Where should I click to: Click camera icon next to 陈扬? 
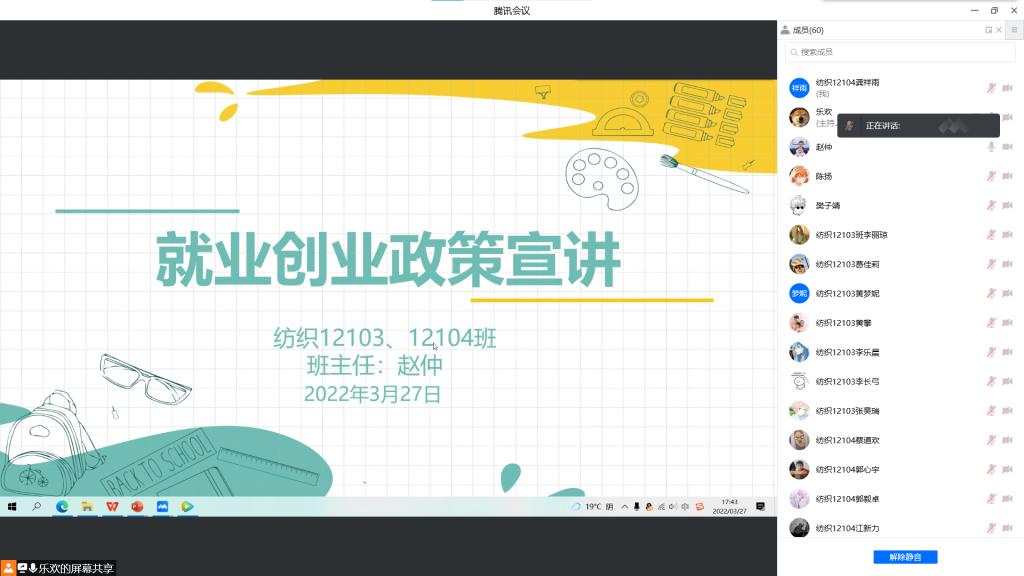click(x=1007, y=176)
